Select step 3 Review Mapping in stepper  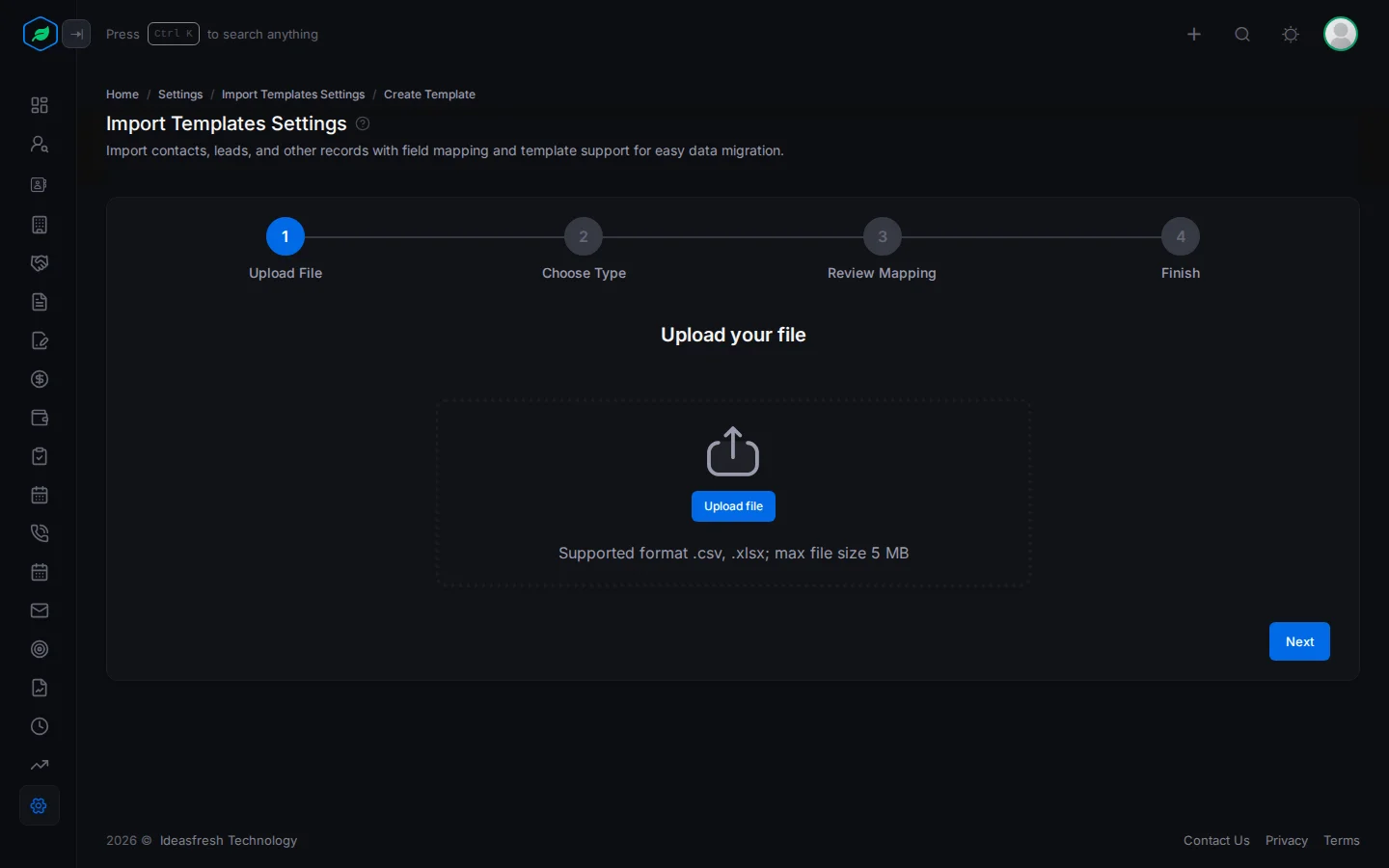(882, 236)
